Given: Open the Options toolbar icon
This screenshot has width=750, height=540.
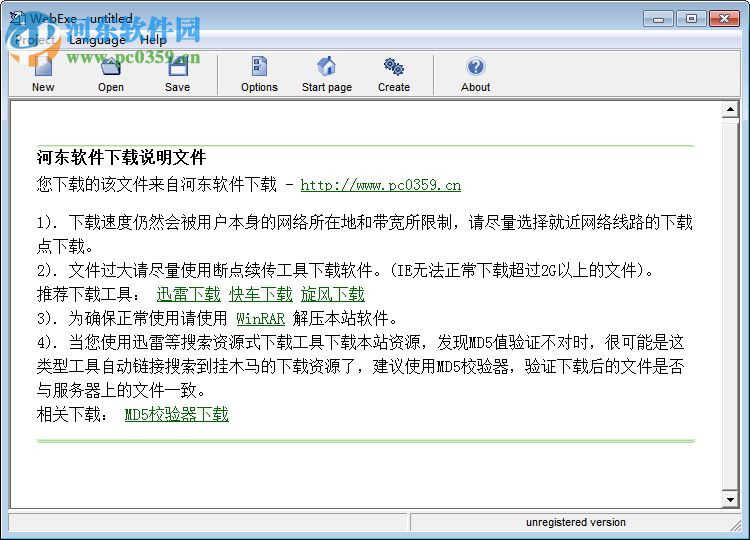Looking at the screenshot, I should pyautogui.click(x=259, y=66).
